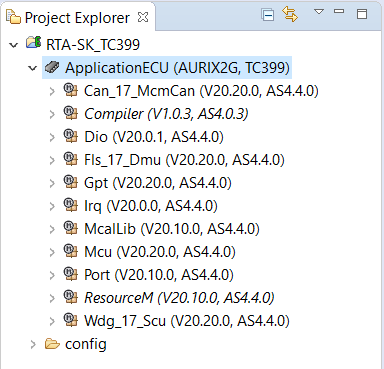The image size is (384, 369).
Task: Click the Collapse All toolbar icon
Action: click(268, 15)
